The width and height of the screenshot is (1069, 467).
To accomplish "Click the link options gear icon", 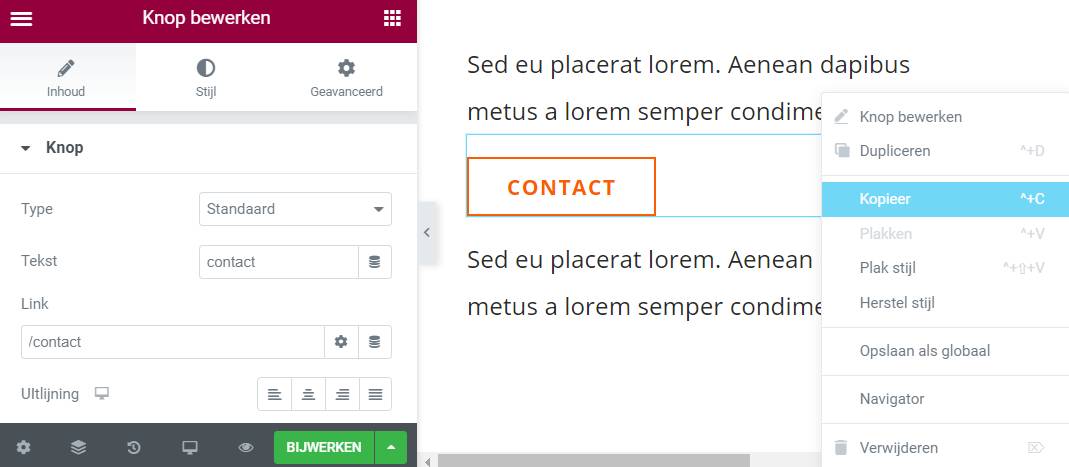I will coord(341,342).
